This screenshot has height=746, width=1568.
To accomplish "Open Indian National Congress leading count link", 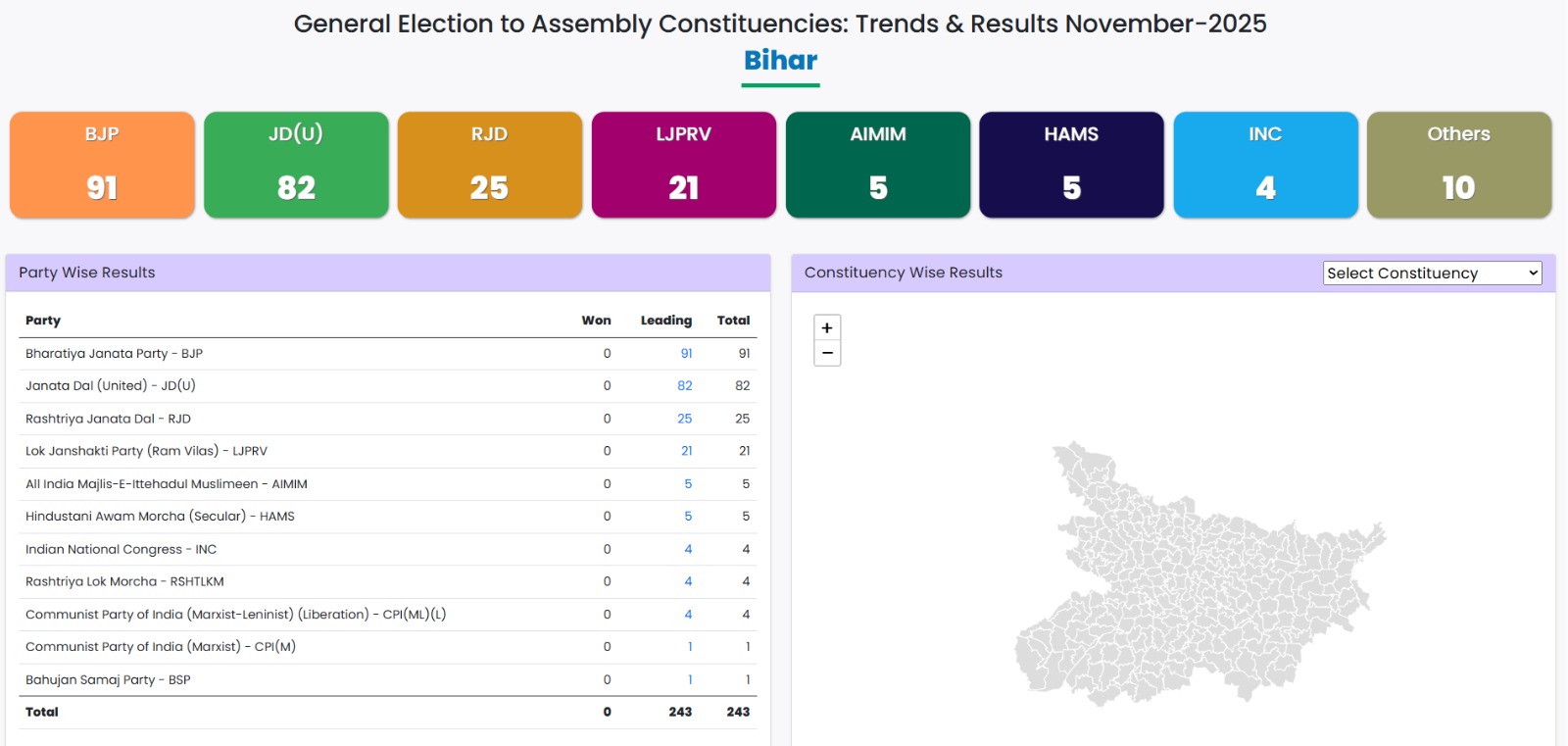I will tap(688, 550).
